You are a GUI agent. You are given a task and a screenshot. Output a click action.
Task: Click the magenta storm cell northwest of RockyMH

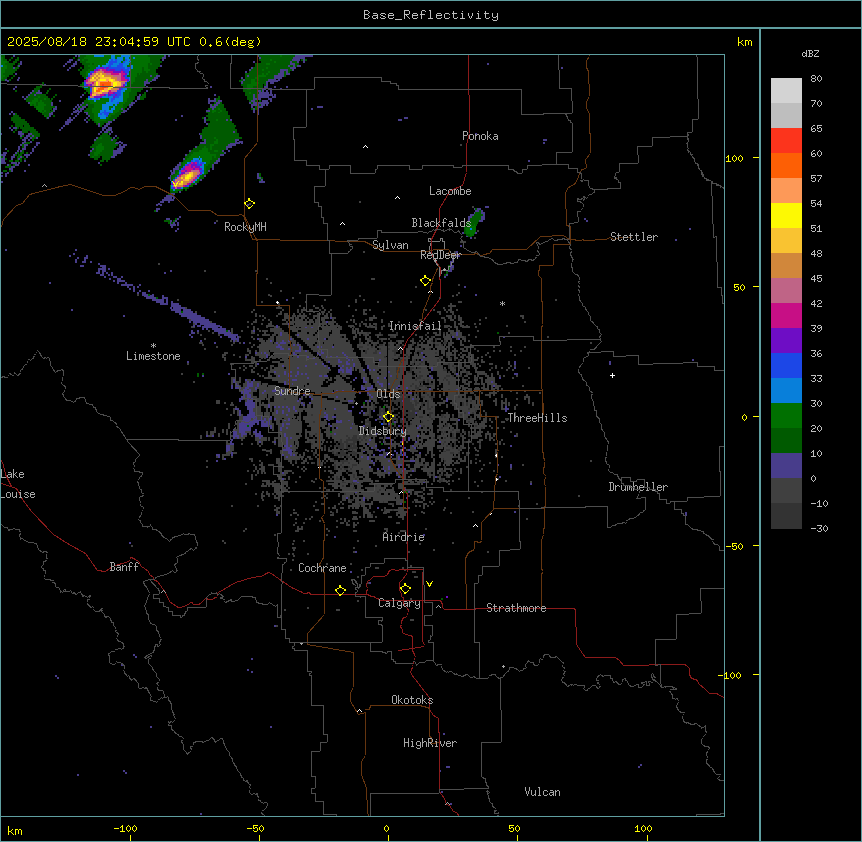point(187,176)
